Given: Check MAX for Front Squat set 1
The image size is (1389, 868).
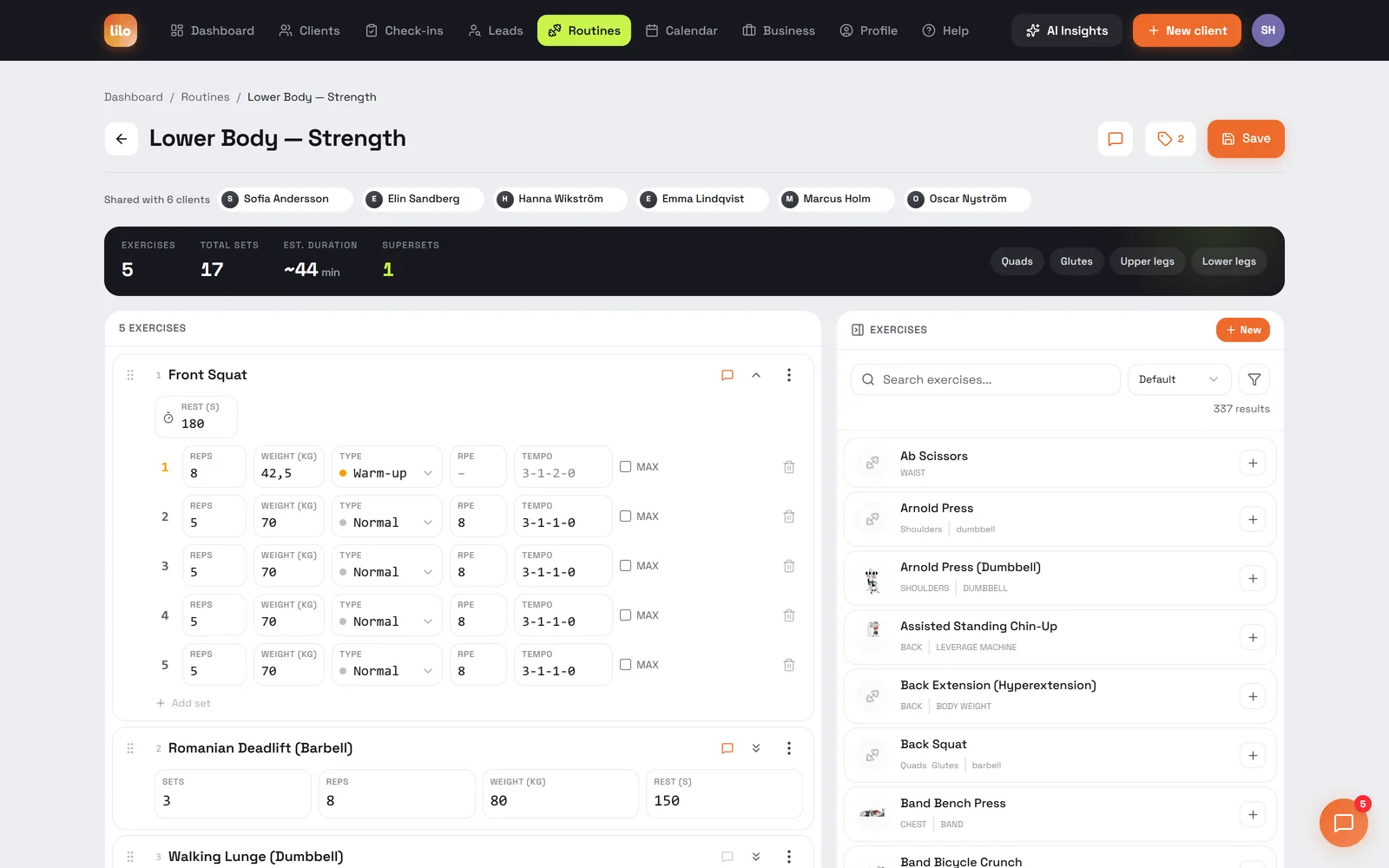Looking at the screenshot, I should (625, 467).
